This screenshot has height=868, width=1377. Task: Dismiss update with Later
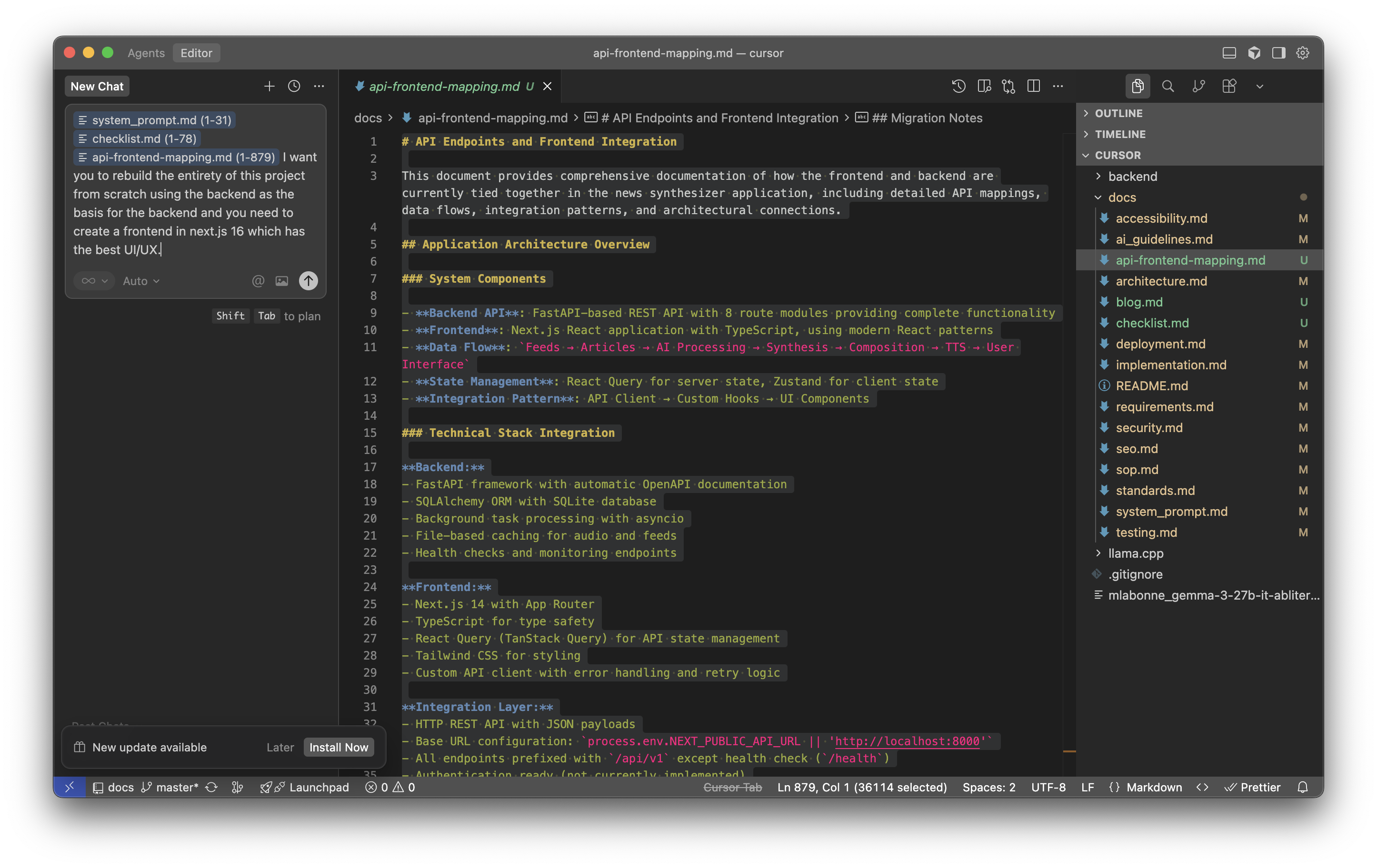[x=280, y=748]
